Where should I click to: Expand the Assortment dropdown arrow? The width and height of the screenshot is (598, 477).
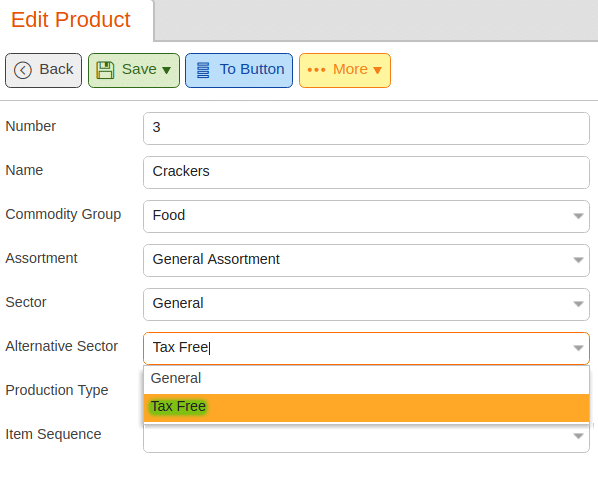(578, 260)
